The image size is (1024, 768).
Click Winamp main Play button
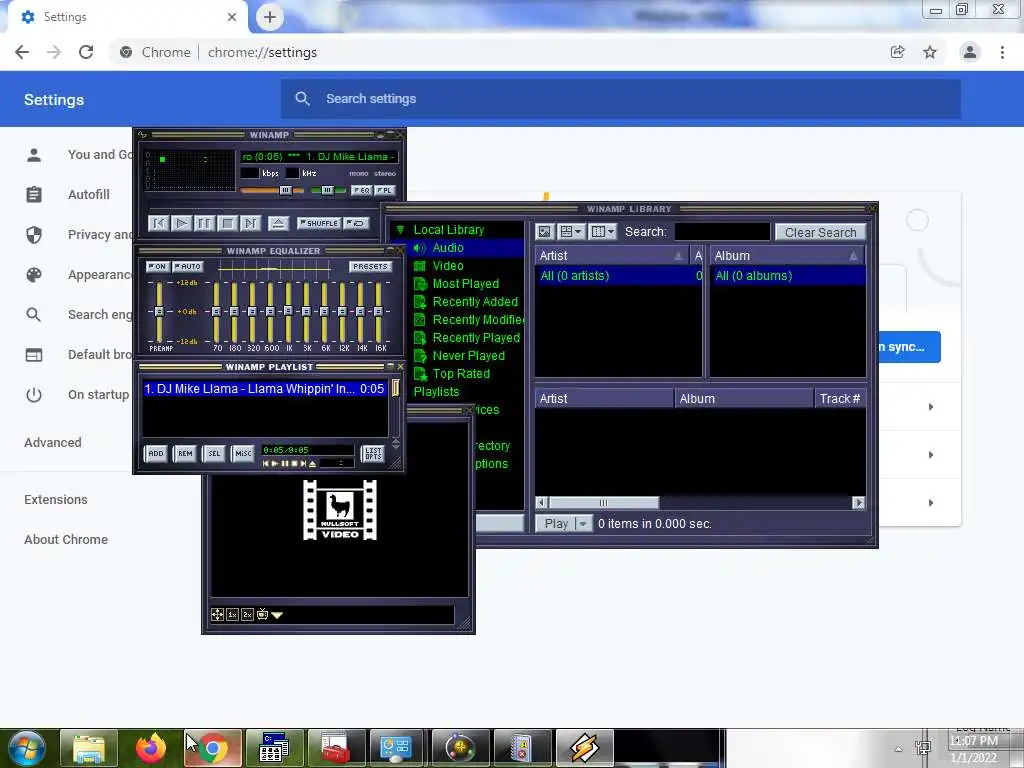click(182, 223)
